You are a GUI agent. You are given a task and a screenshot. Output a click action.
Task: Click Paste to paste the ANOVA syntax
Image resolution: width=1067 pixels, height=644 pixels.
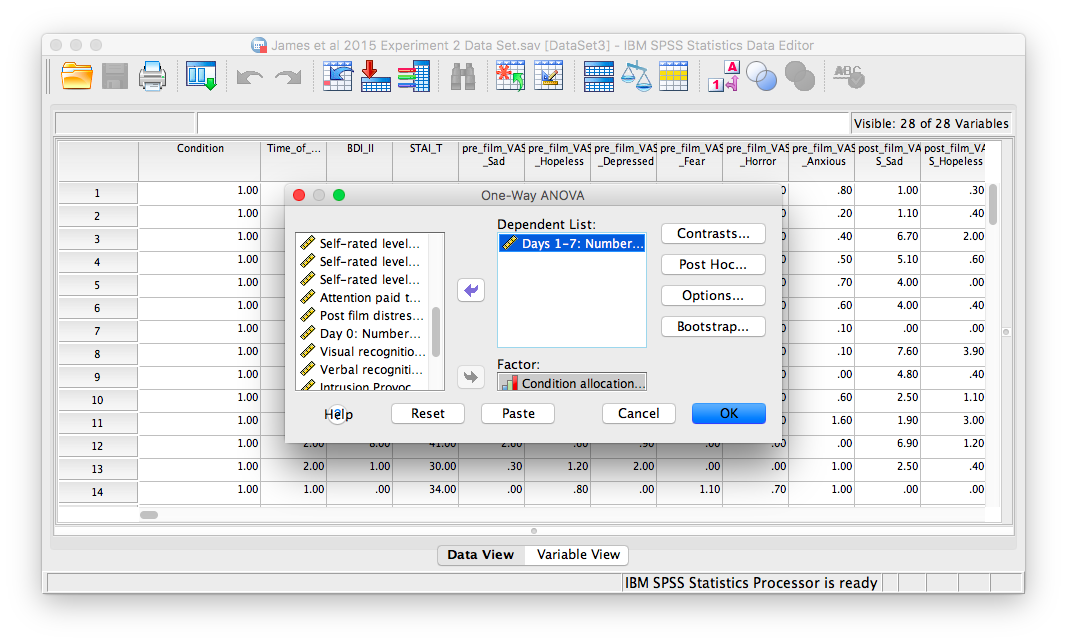tap(518, 413)
